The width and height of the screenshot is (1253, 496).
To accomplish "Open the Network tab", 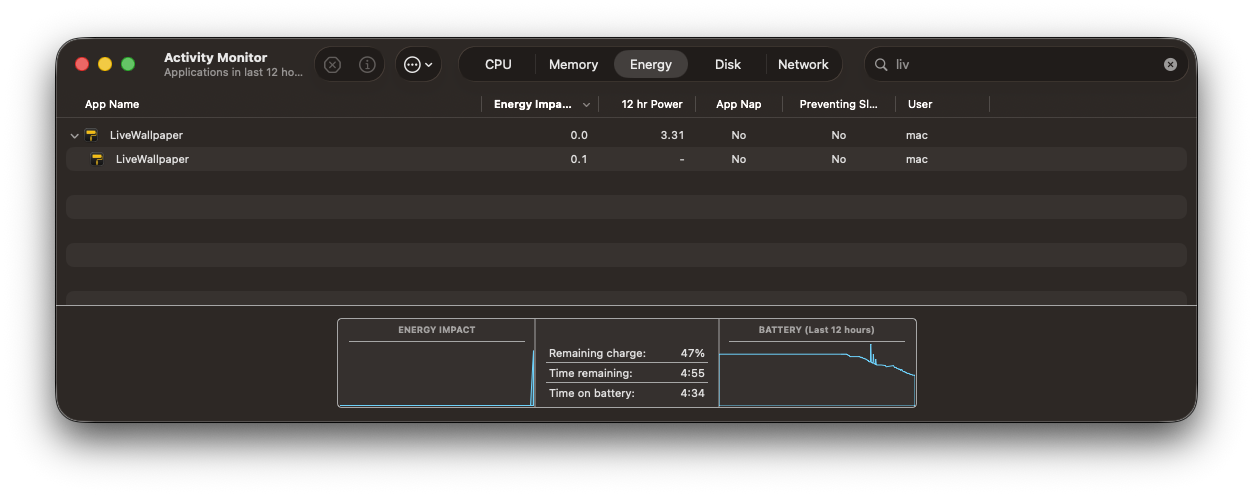I will pos(803,64).
